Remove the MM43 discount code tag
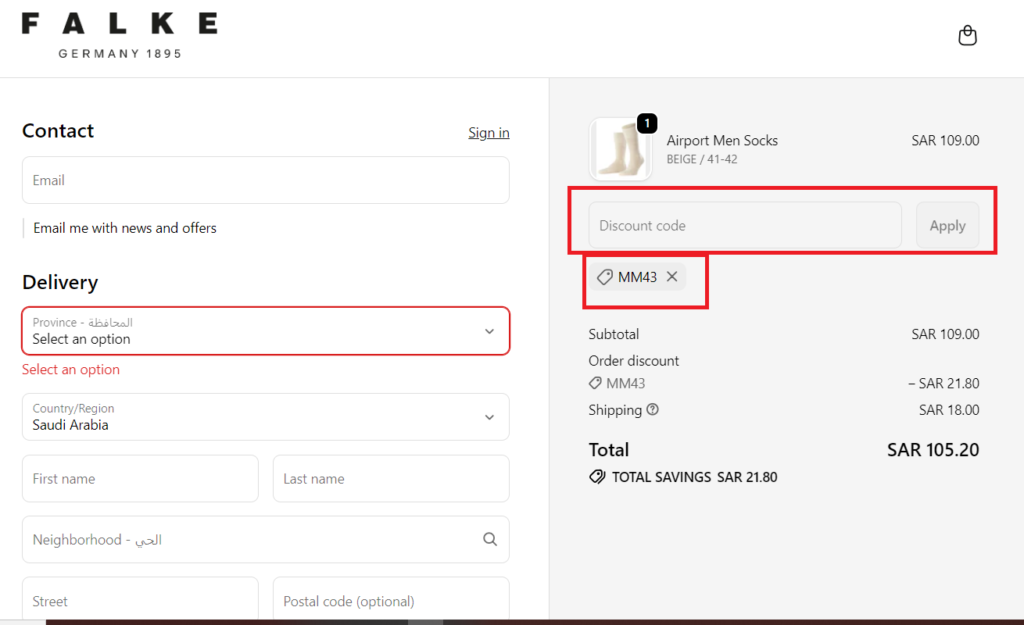This screenshot has width=1024, height=625. coord(672,277)
